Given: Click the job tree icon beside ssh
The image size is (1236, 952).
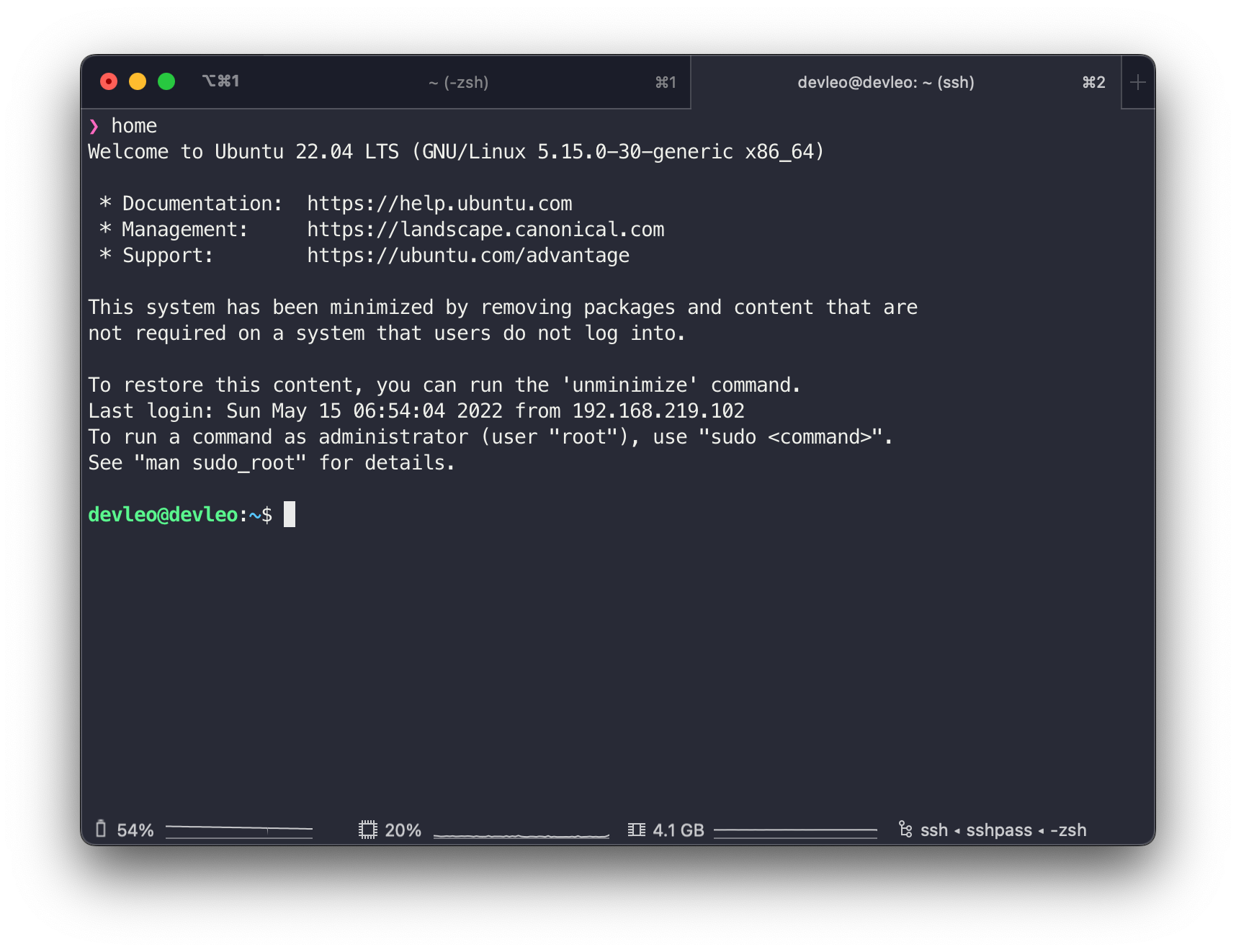Looking at the screenshot, I should click(905, 830).
